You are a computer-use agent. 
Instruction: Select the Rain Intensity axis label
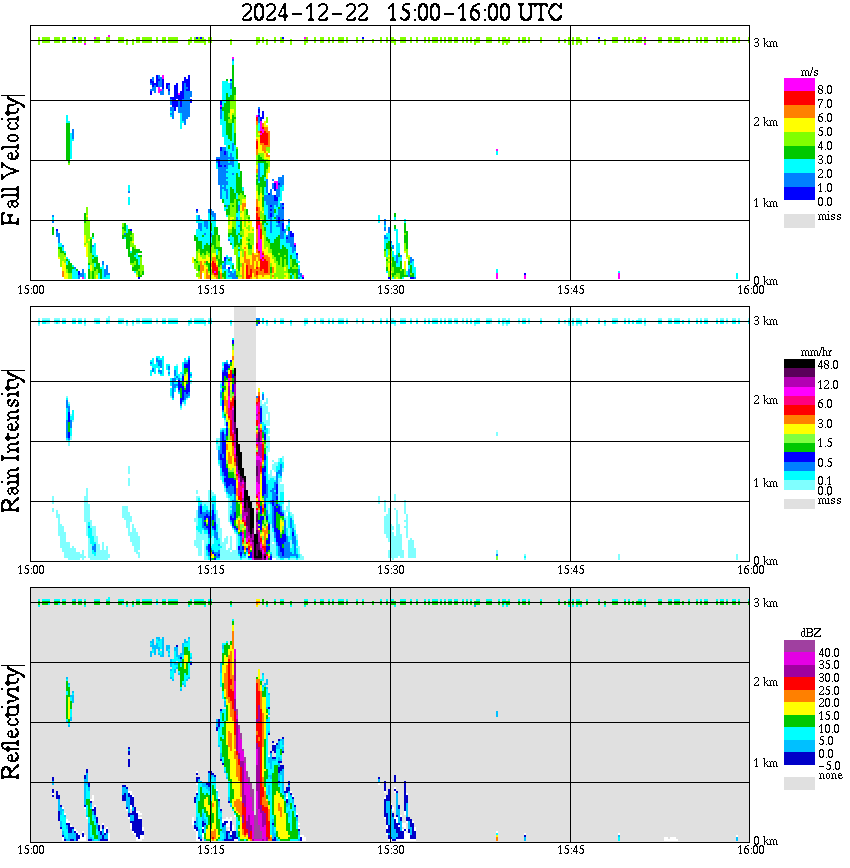tap(12, 441)
